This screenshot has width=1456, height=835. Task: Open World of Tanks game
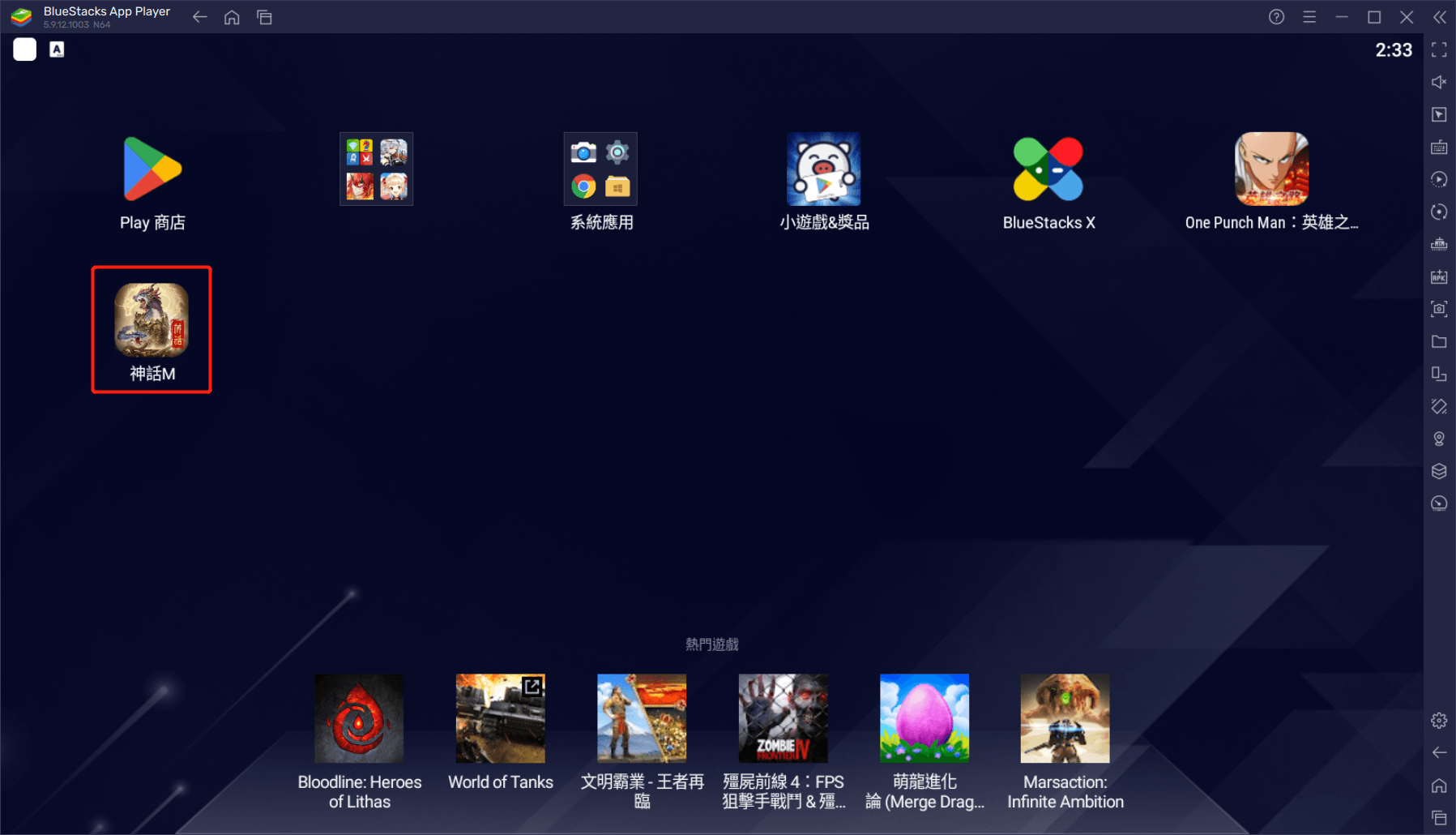coord(500,718)
